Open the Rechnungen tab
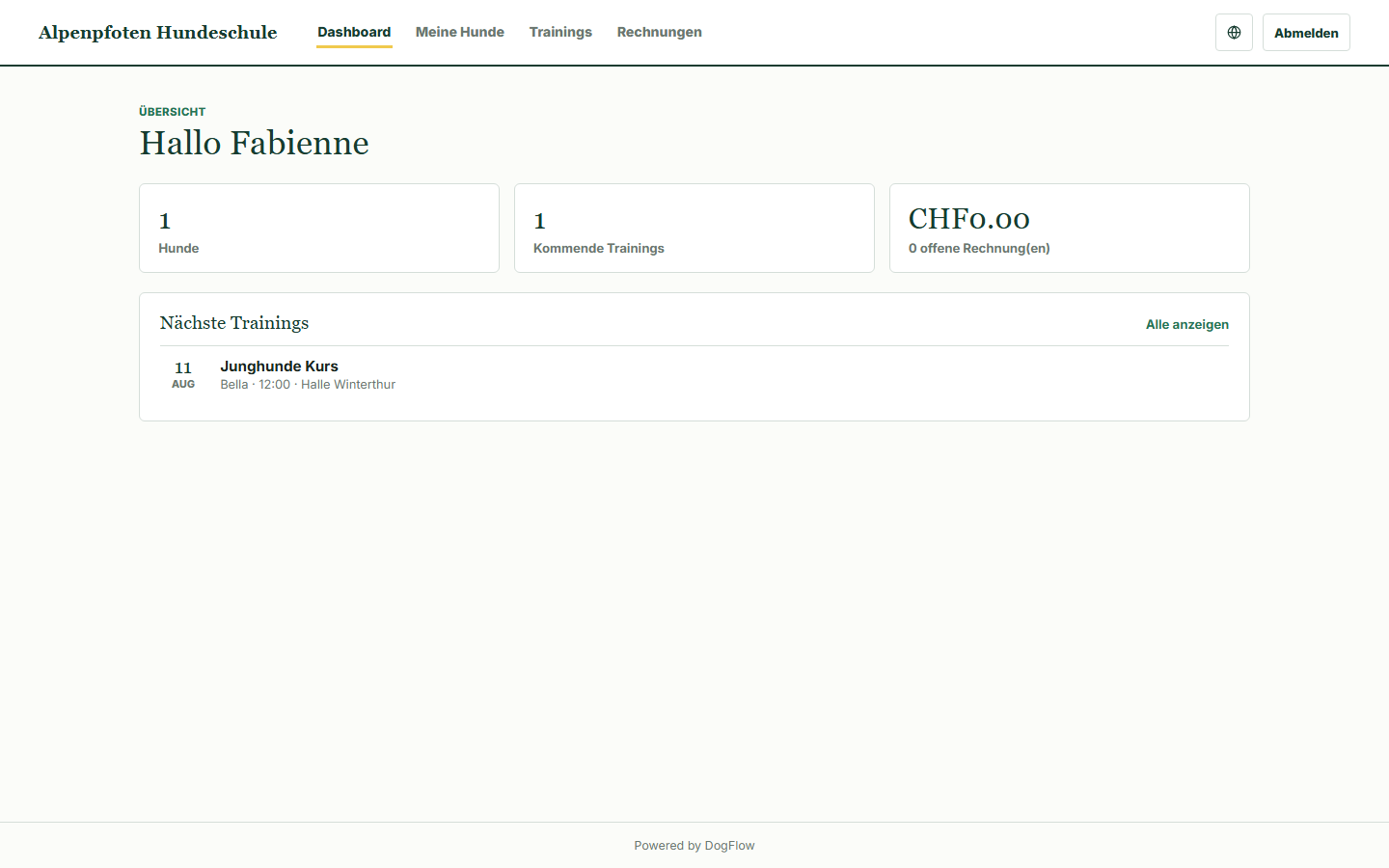 660,32
